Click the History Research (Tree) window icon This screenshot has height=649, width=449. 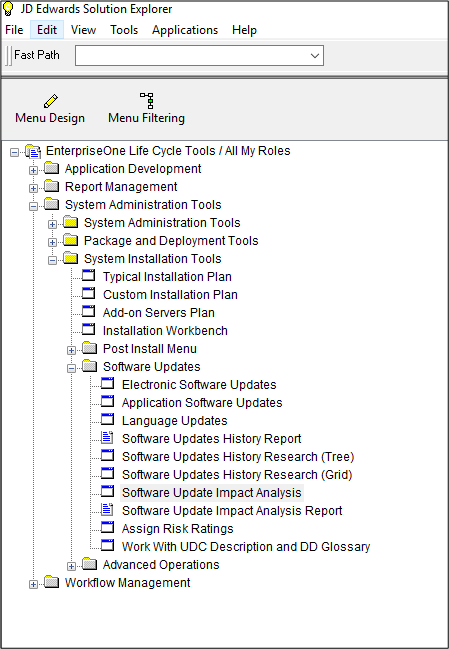pos(108,456)
